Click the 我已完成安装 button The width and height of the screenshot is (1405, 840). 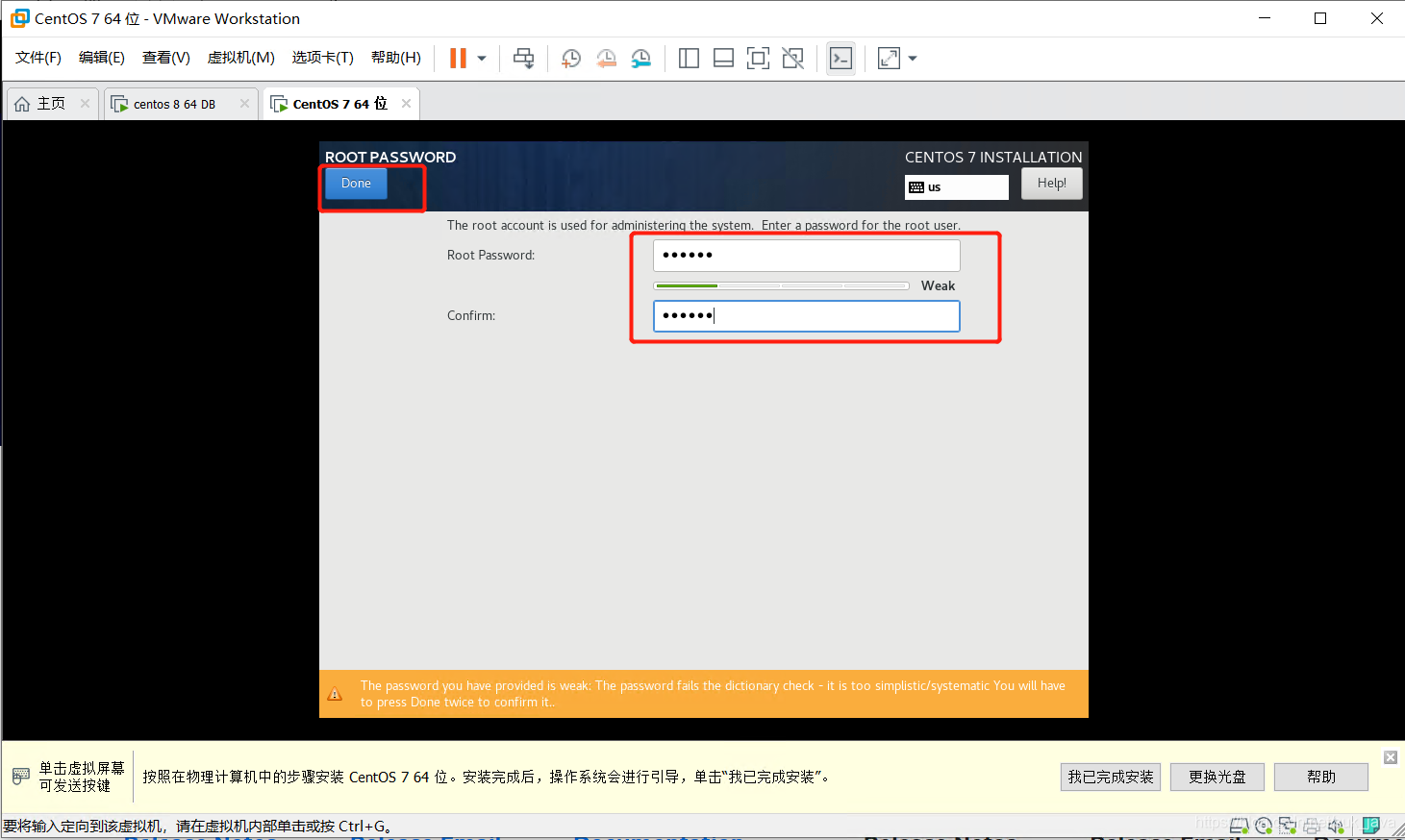[1111, 777]
